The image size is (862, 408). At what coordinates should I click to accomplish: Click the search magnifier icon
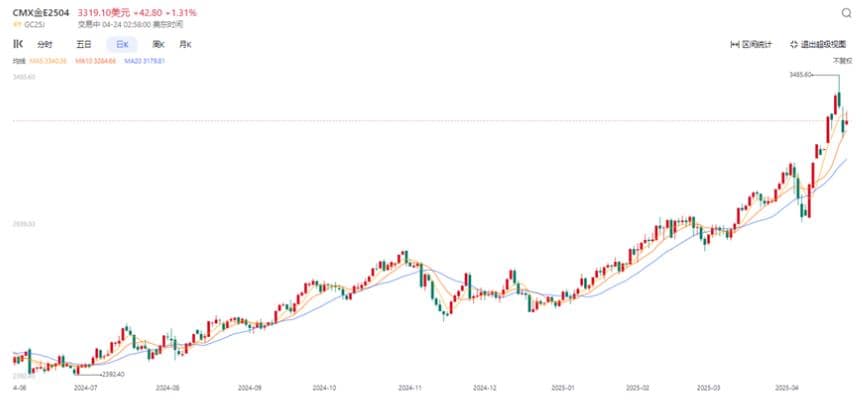[845, 12]
